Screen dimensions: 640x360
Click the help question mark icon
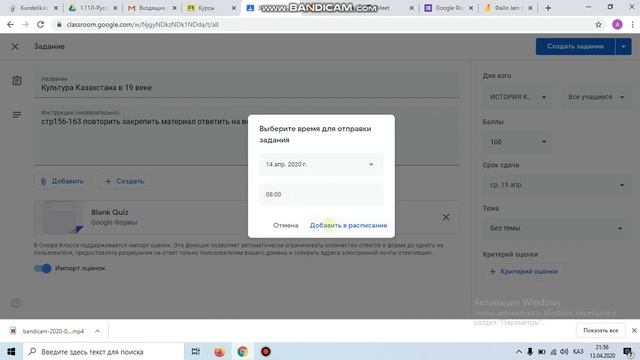coord(16,303)
